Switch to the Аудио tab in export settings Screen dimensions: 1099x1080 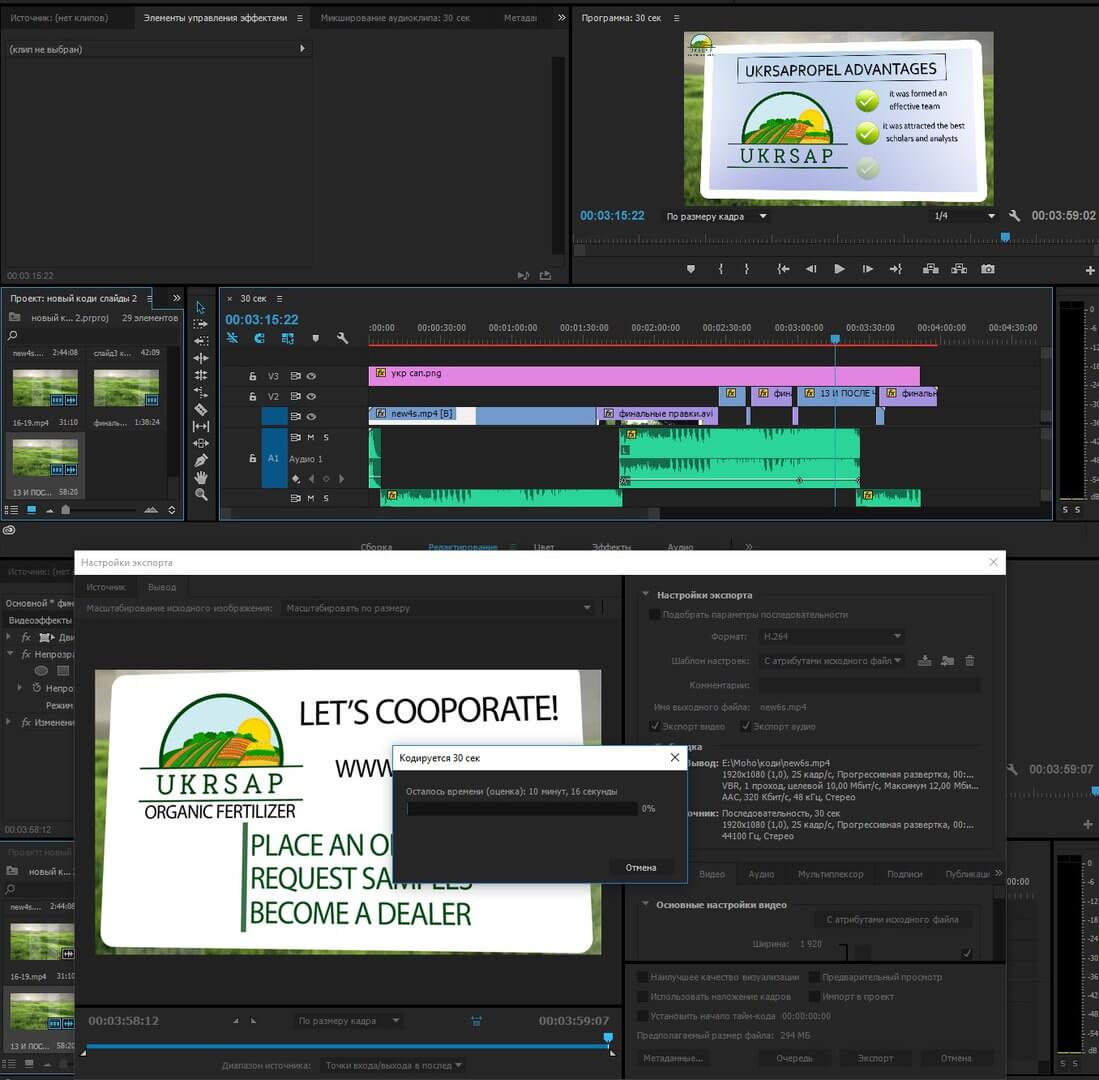761,874
